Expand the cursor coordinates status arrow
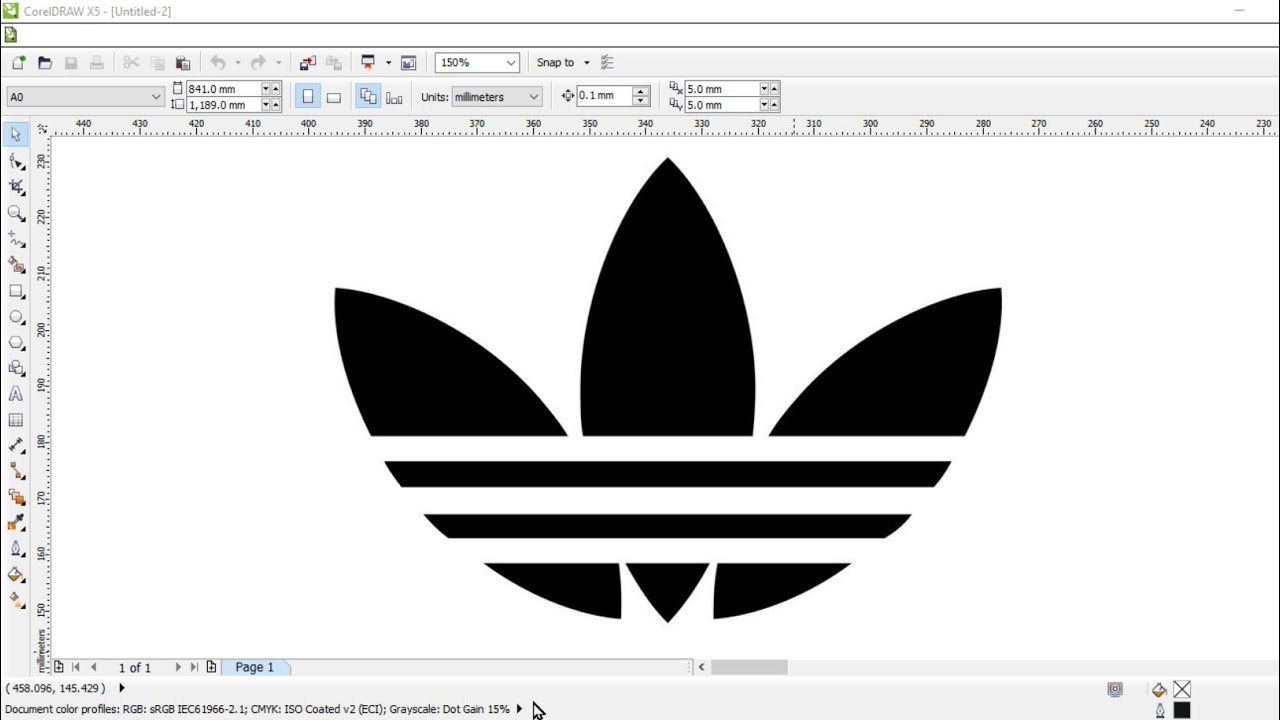The image size is (1280, 720). pyautogui.click(x=122, y=688)
